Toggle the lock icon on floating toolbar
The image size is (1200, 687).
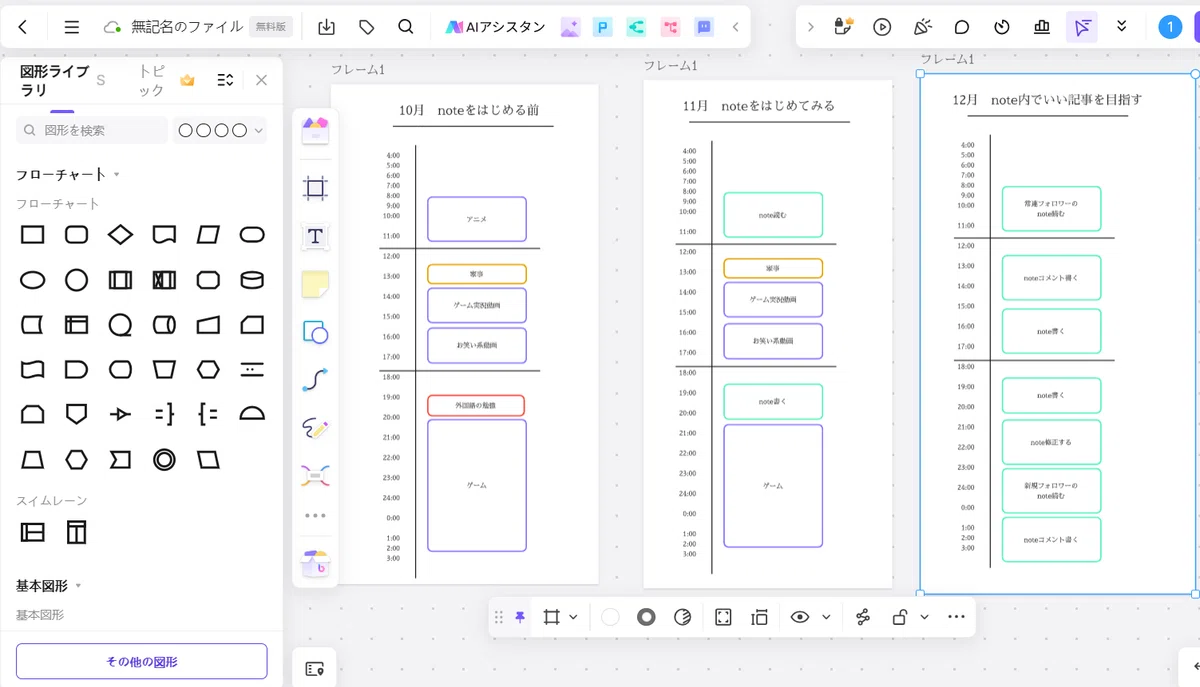tap(899, 617)
